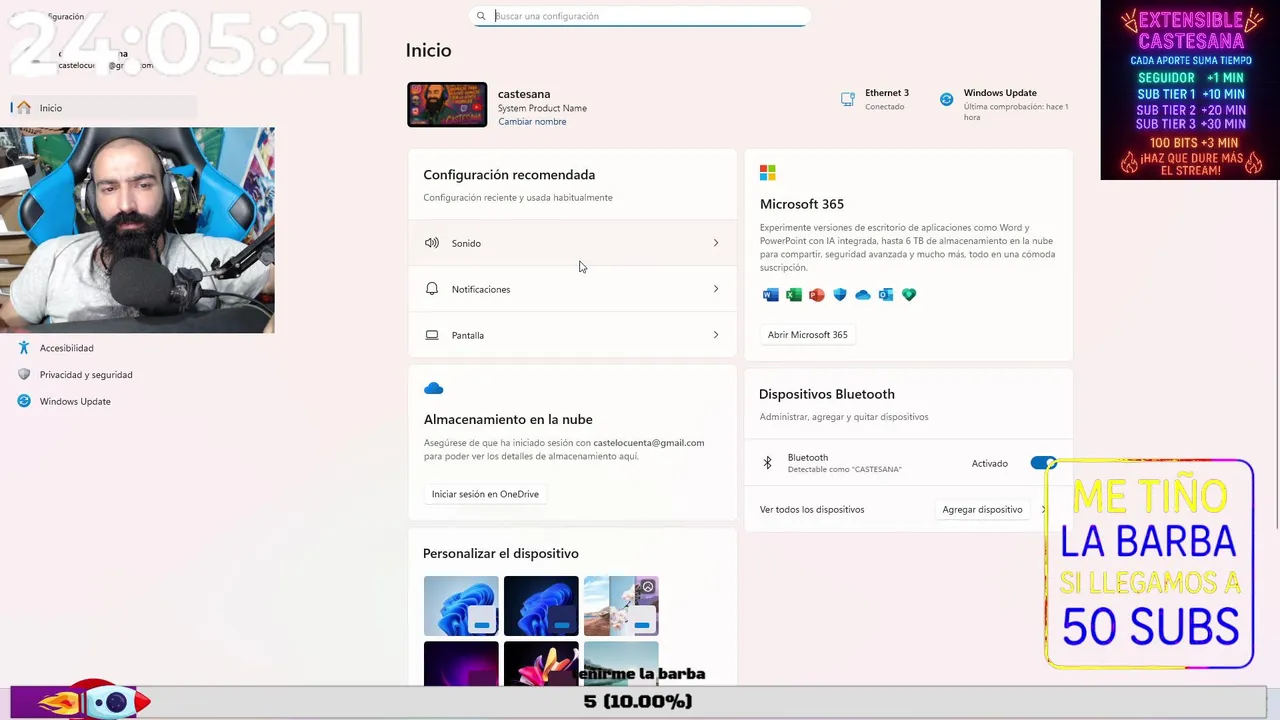Click the 'Cambiar nombre' link
The width and height of the screenshot is (1280, 720).
point(532,122)
